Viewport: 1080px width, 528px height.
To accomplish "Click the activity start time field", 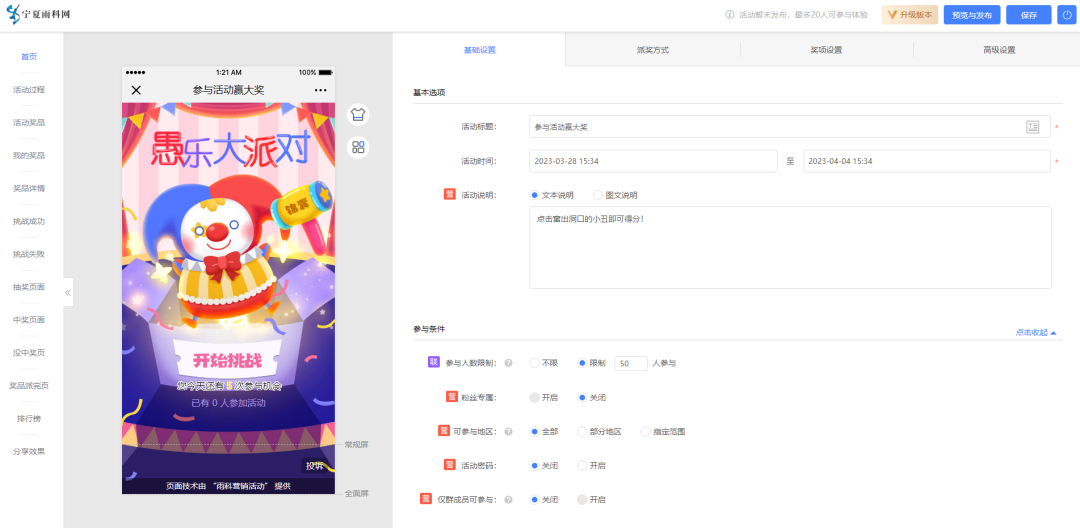I will [x=653, y=161].
